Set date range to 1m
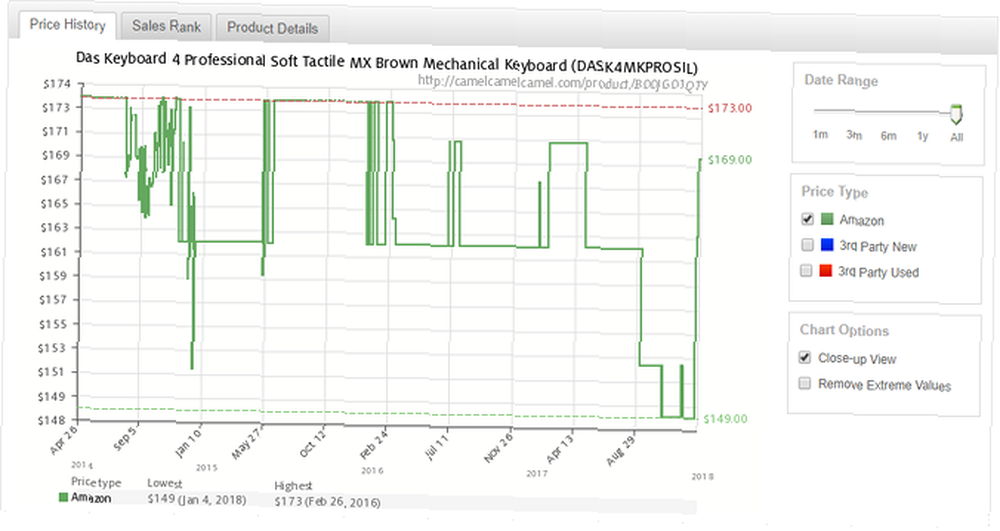 (x=820, y=135)
